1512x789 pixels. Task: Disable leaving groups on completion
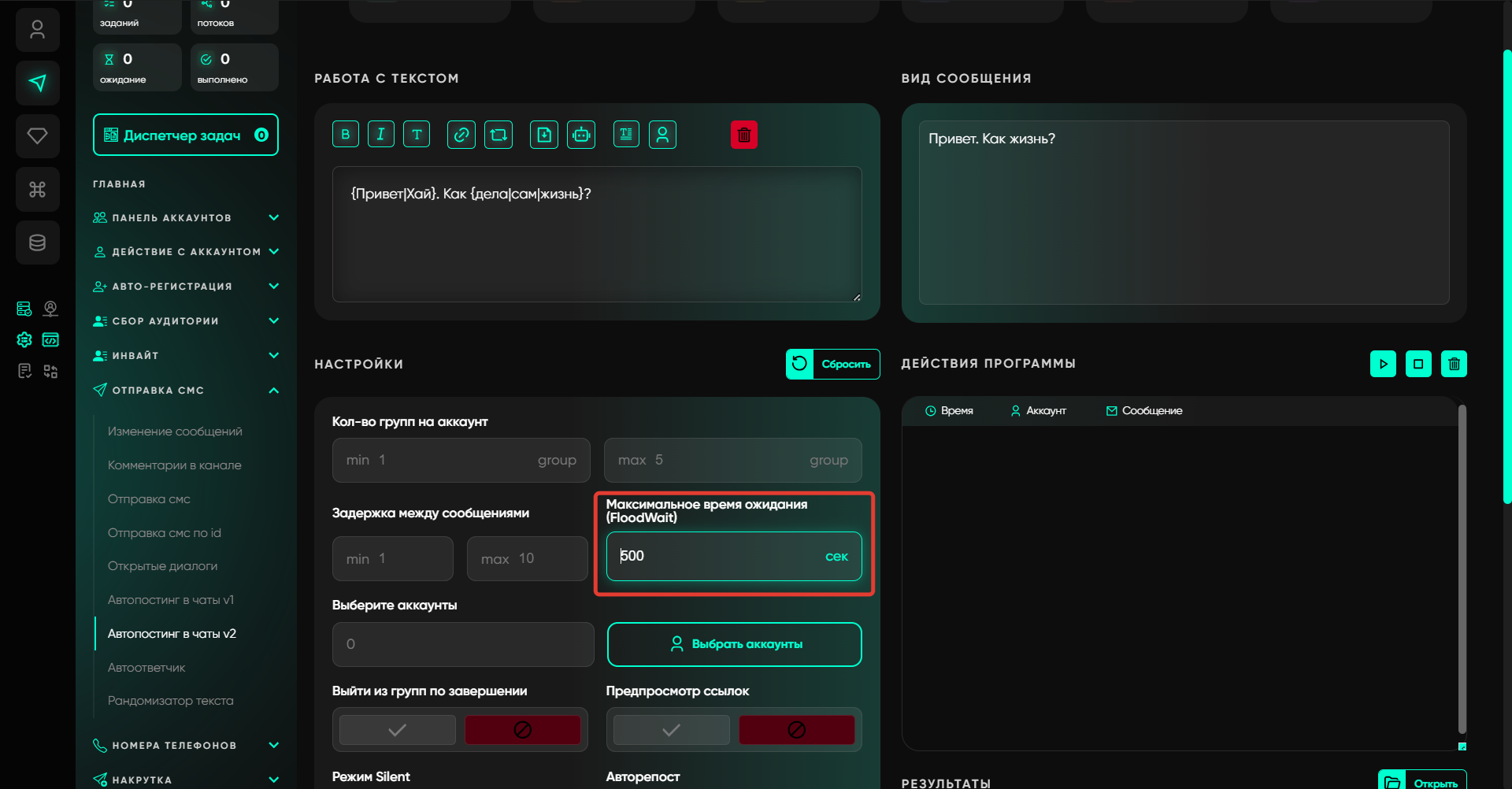(x=522, y=730)
